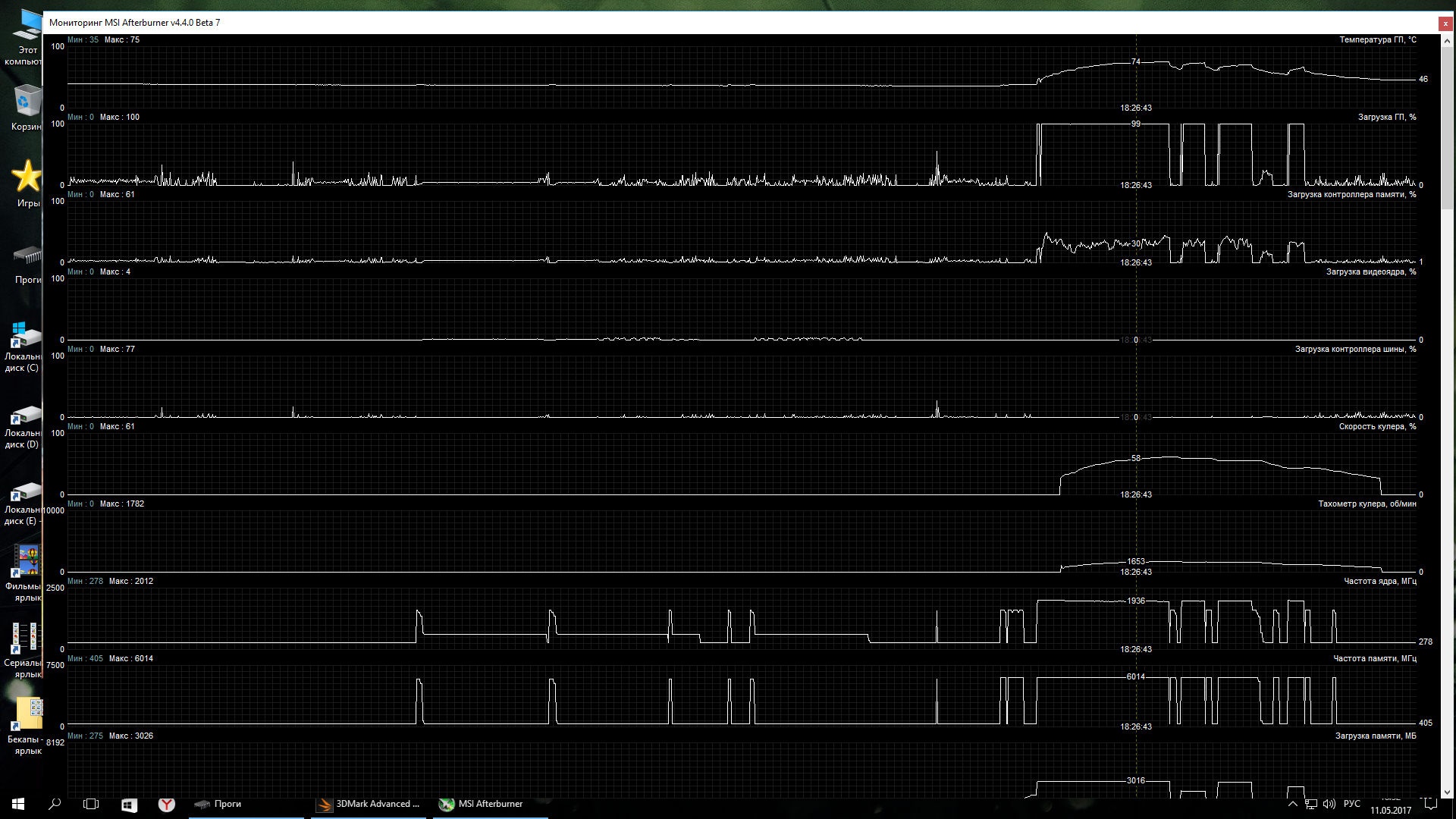1456x819 pixels.
Task: Open Task View from the taskbar
Action: click(x=91, y=804)
